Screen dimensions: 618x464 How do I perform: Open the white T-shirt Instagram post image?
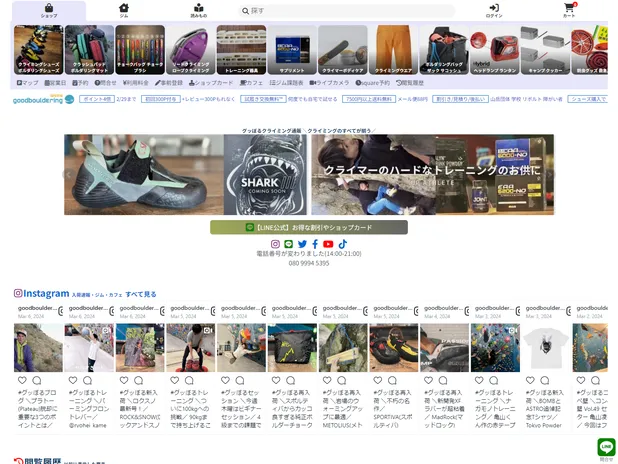546,348
